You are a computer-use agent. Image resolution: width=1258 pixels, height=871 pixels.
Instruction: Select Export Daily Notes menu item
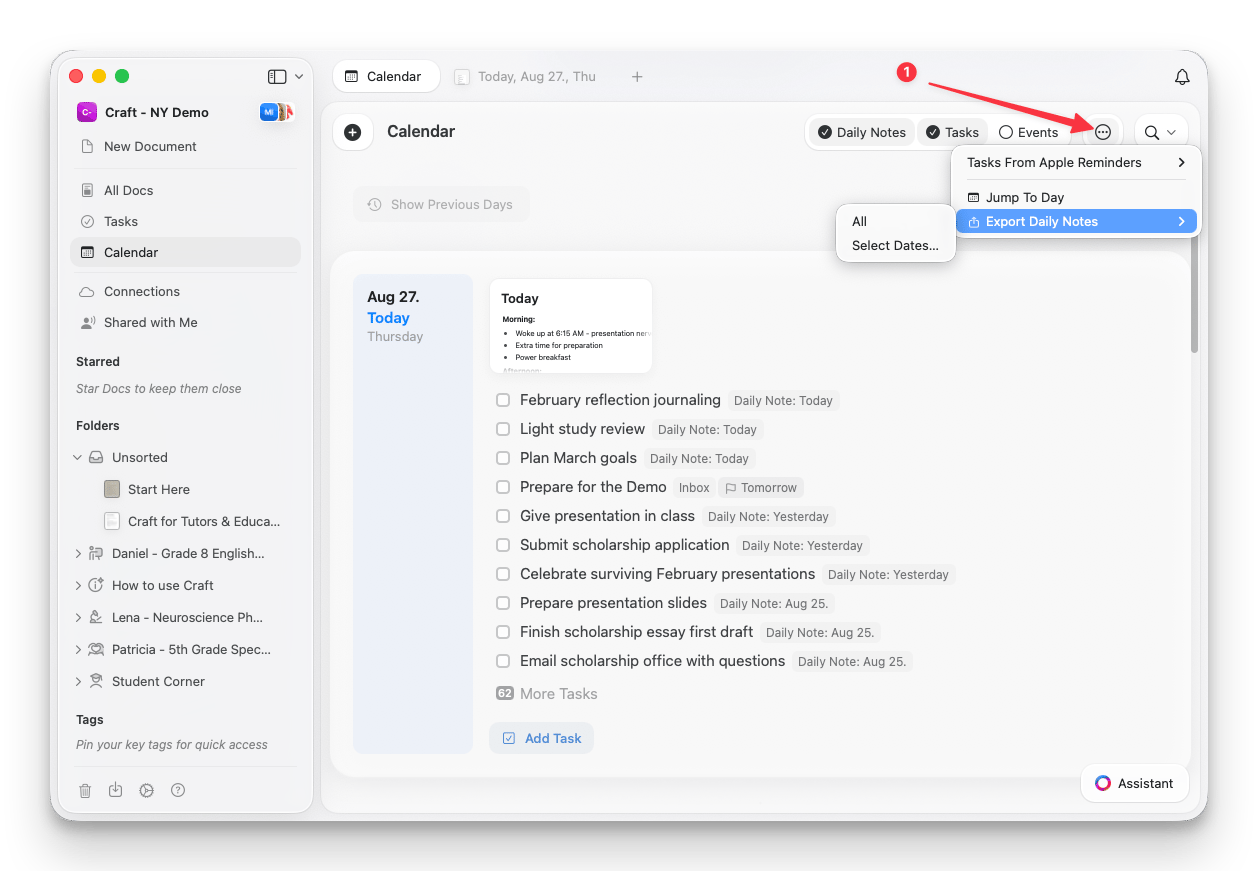pos(1076,221)
